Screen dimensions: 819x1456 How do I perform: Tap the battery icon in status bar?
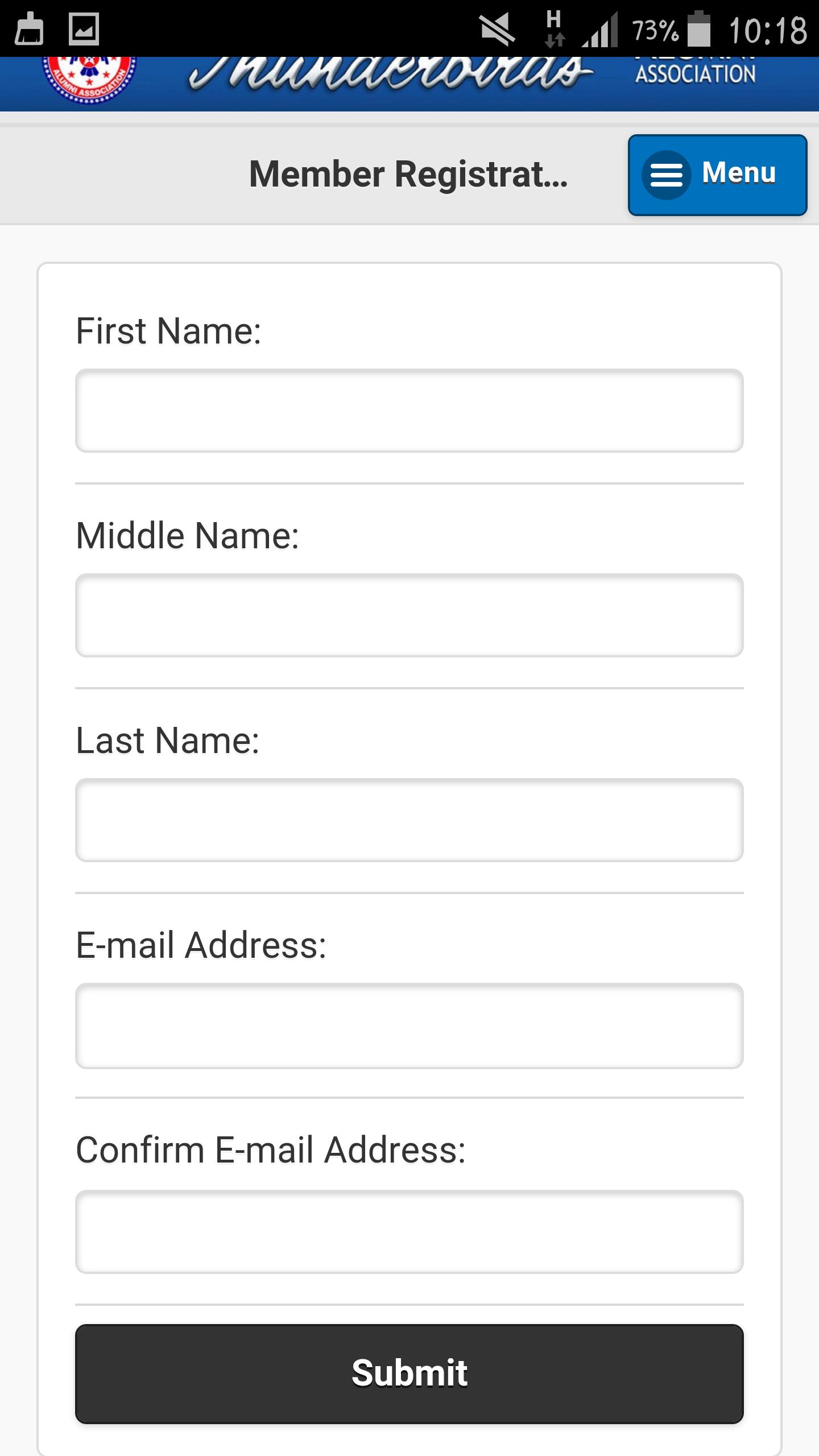click(699, 28)
